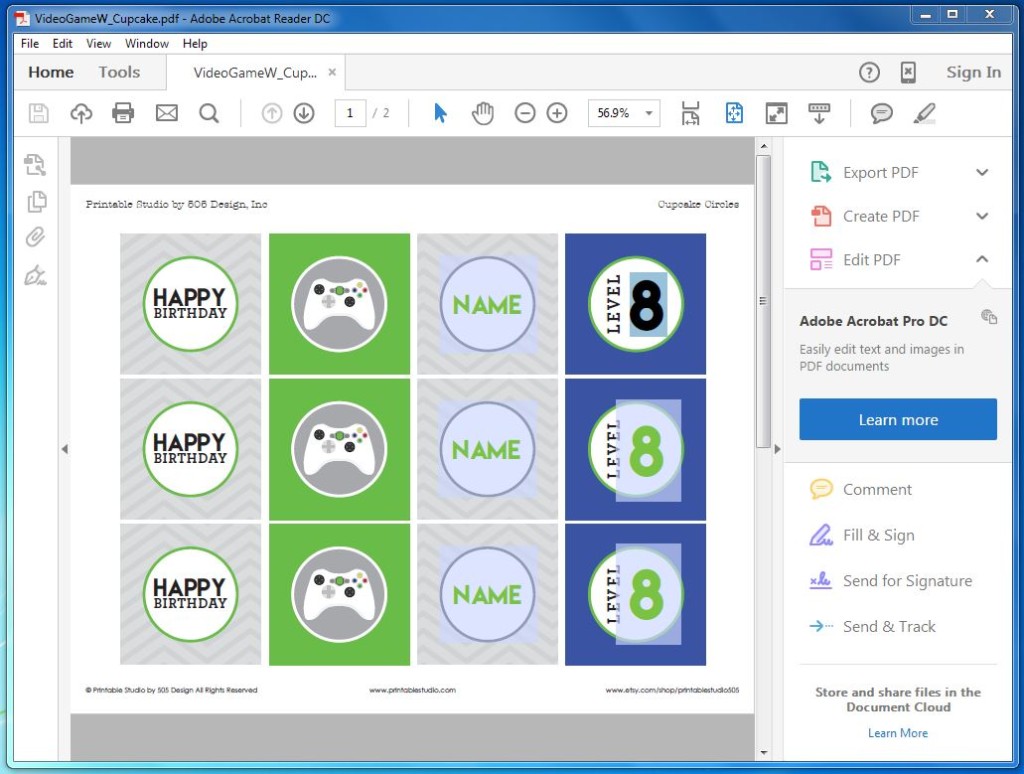Open the View menu
The image size is (1024, 774).
click(98, 43)
